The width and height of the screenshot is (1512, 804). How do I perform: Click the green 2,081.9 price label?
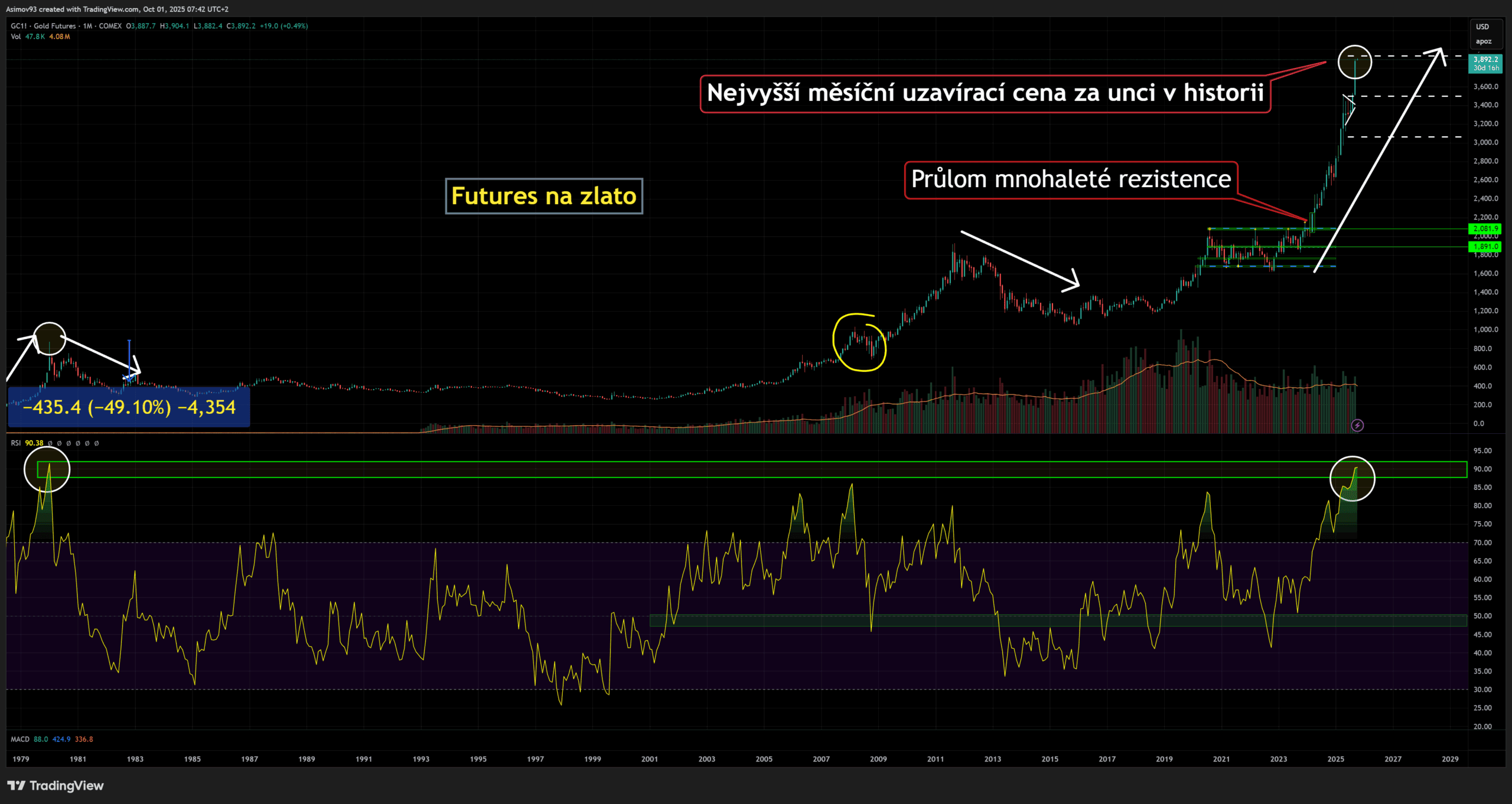(1485, 228)
